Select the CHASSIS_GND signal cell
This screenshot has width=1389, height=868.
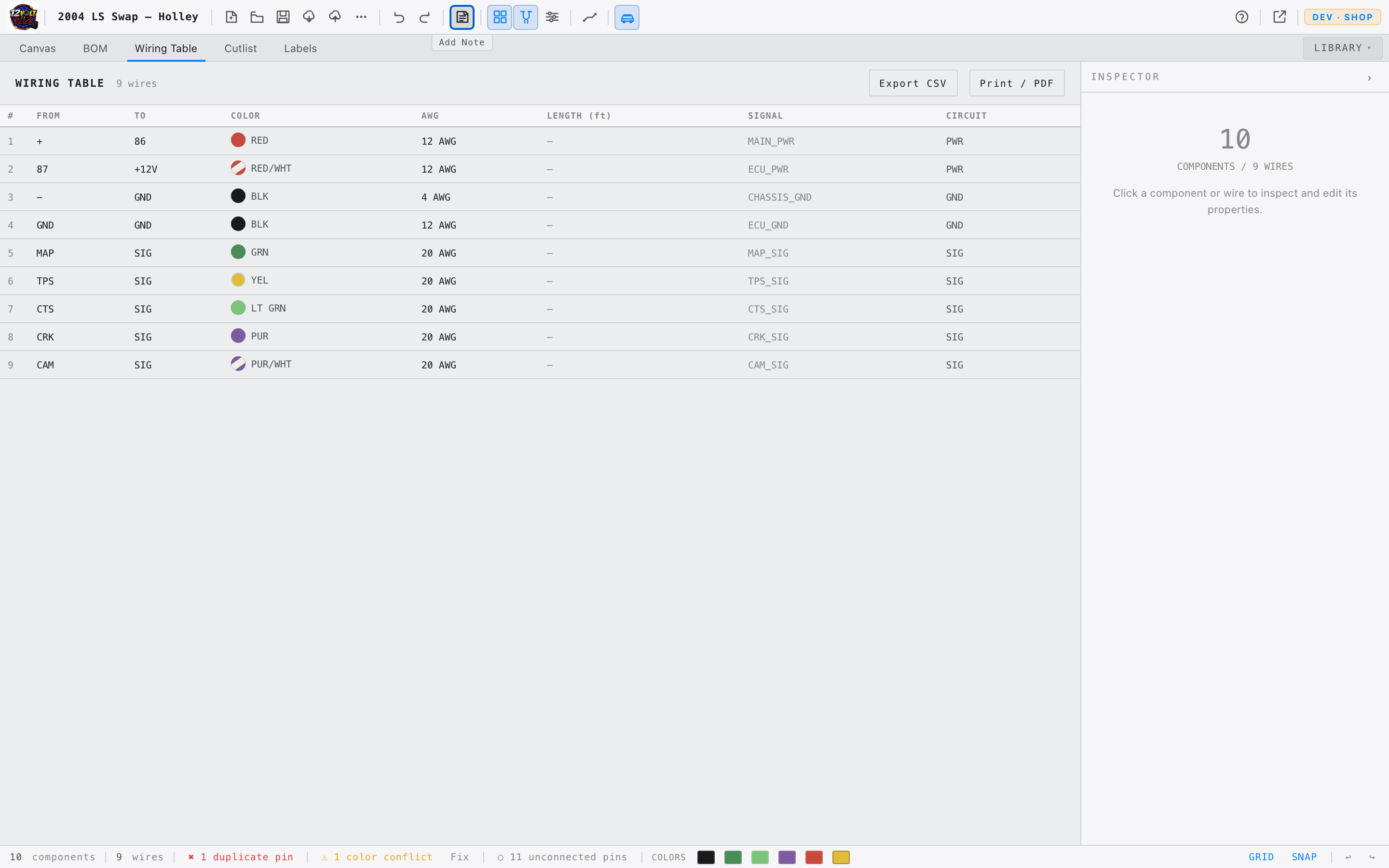coord(779,198)
